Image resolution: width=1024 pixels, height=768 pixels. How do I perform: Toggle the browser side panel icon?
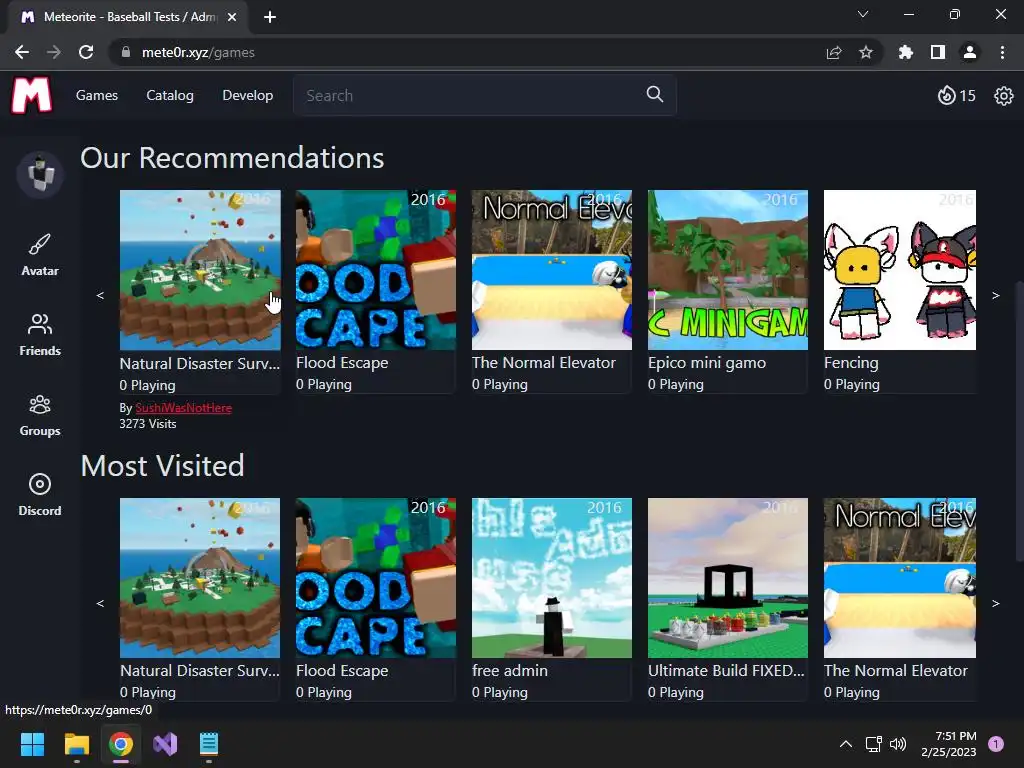(x=938, y=52)
